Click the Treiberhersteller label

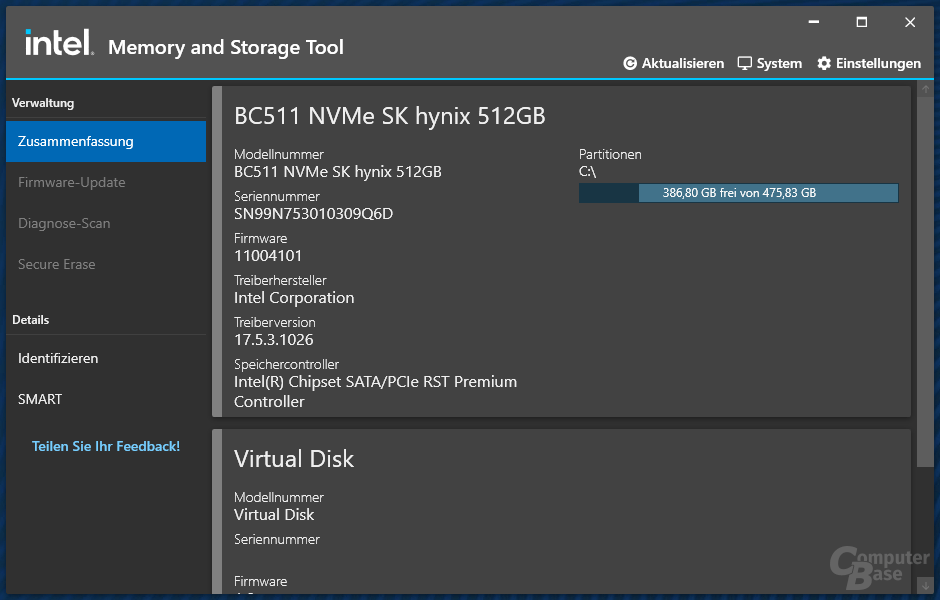point(280,281)
